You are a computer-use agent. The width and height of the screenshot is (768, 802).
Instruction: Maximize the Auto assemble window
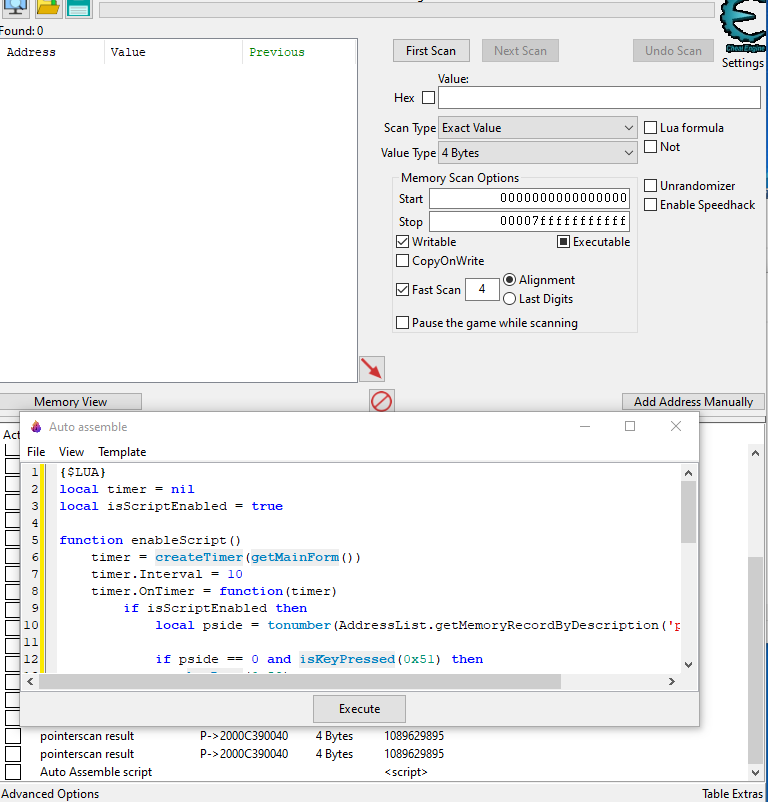point(630,426)
